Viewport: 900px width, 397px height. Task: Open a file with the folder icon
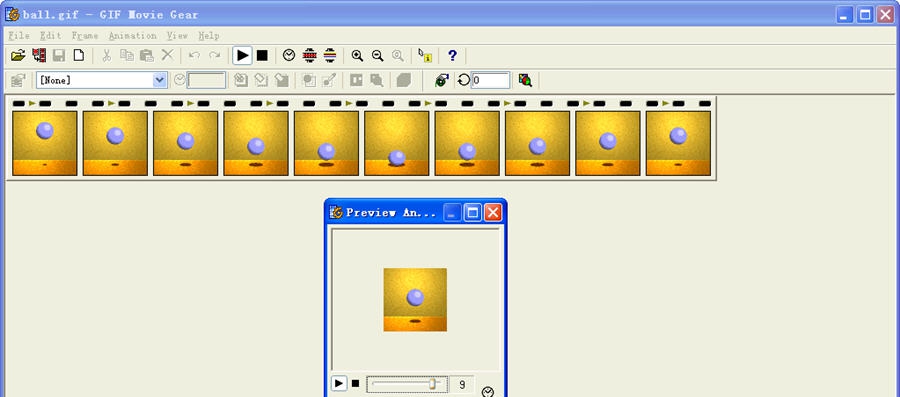coord(18,56)
